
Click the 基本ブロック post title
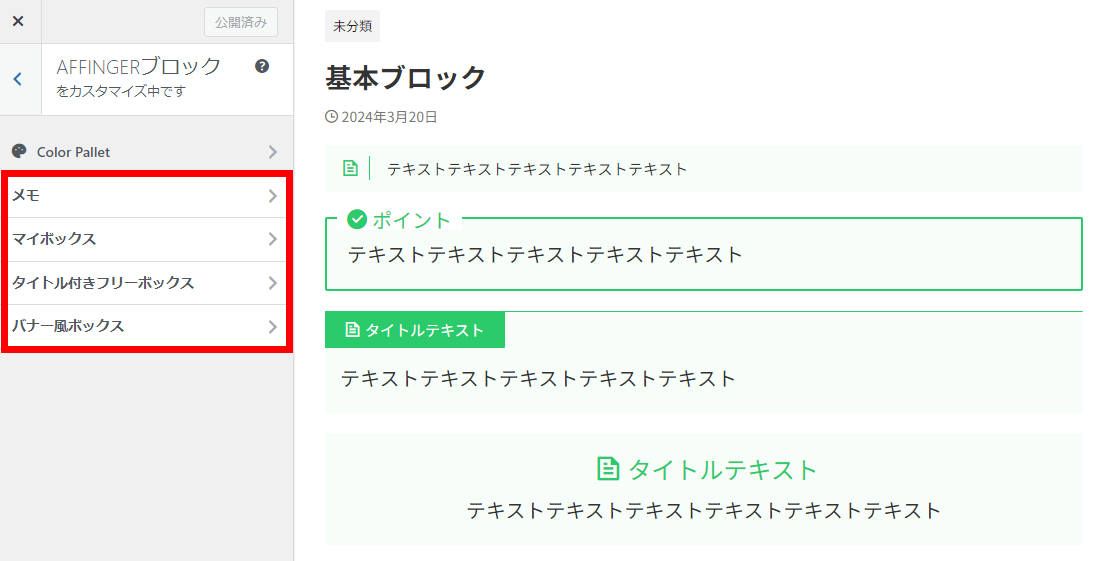[406, 77]
